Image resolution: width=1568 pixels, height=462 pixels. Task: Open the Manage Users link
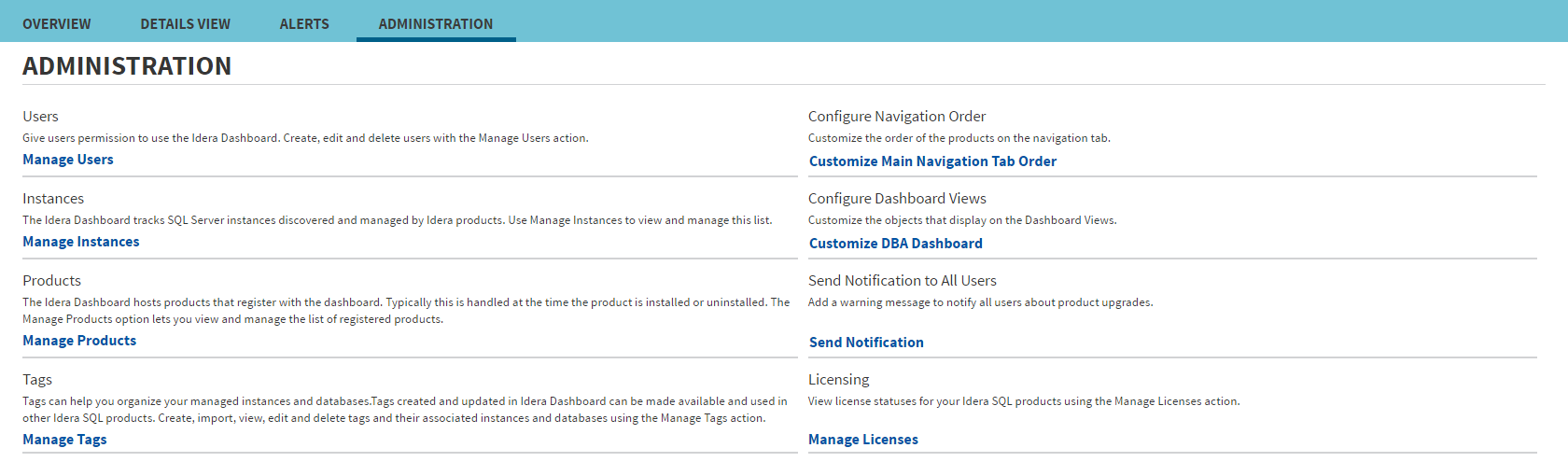pyautogui.click(x=68, y=160)
